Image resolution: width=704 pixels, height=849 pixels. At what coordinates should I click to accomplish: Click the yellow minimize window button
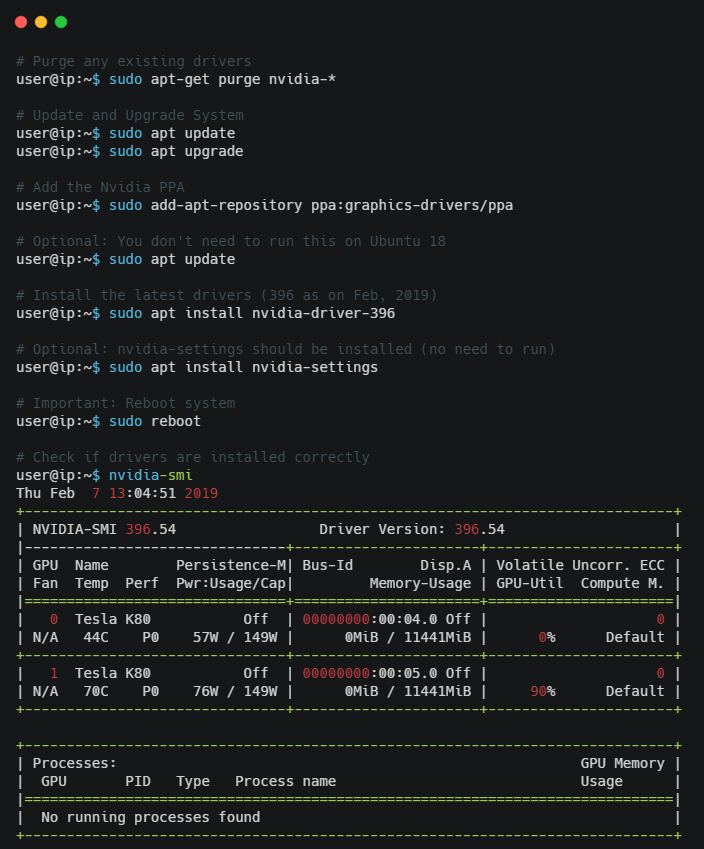point(41,22)
